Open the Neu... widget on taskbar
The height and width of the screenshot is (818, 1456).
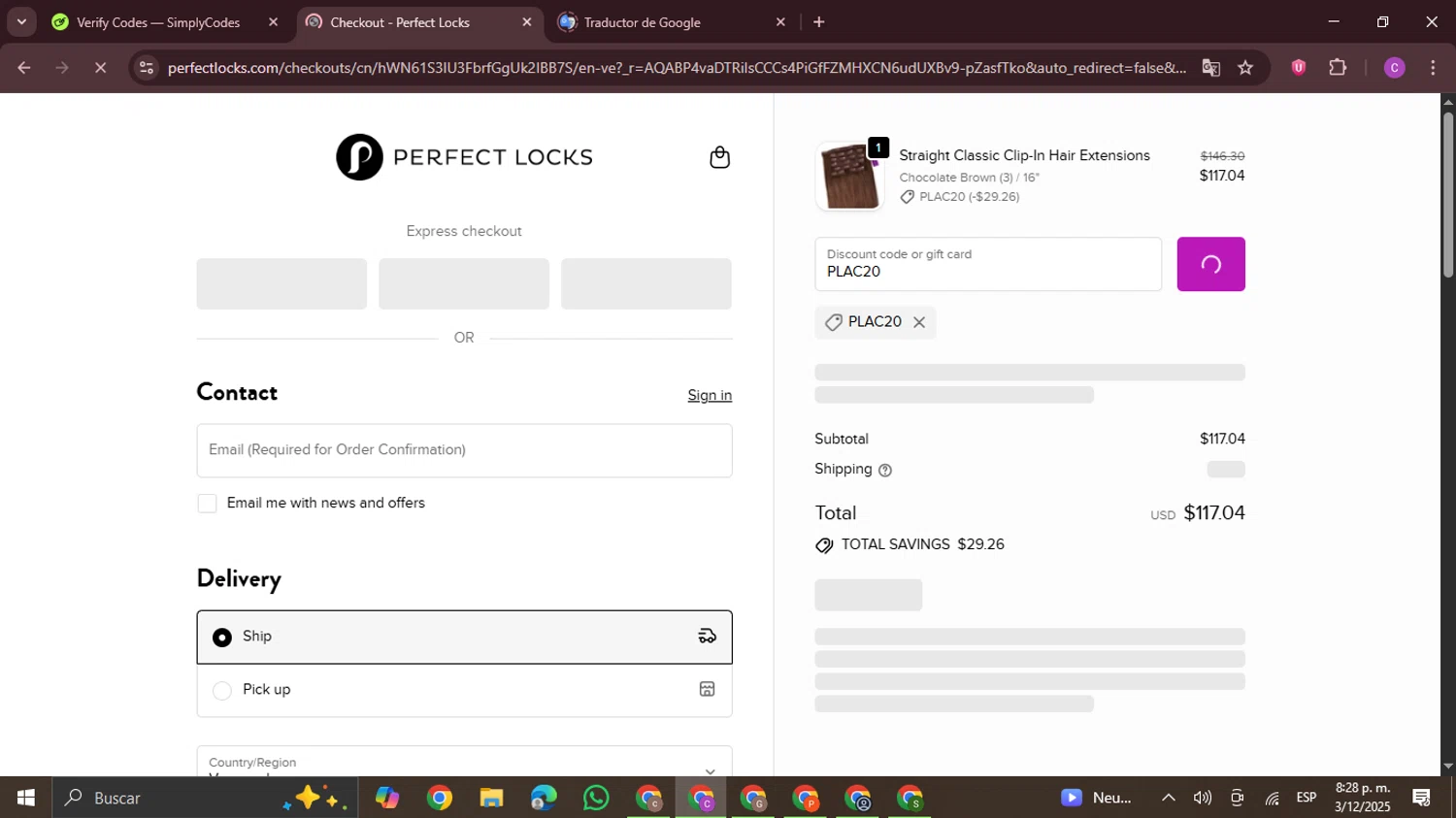coord(1097,798)
